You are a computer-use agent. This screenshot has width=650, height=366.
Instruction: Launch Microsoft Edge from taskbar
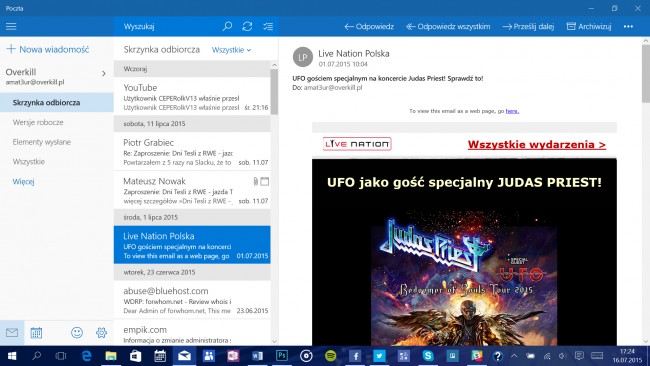(86, 356)
